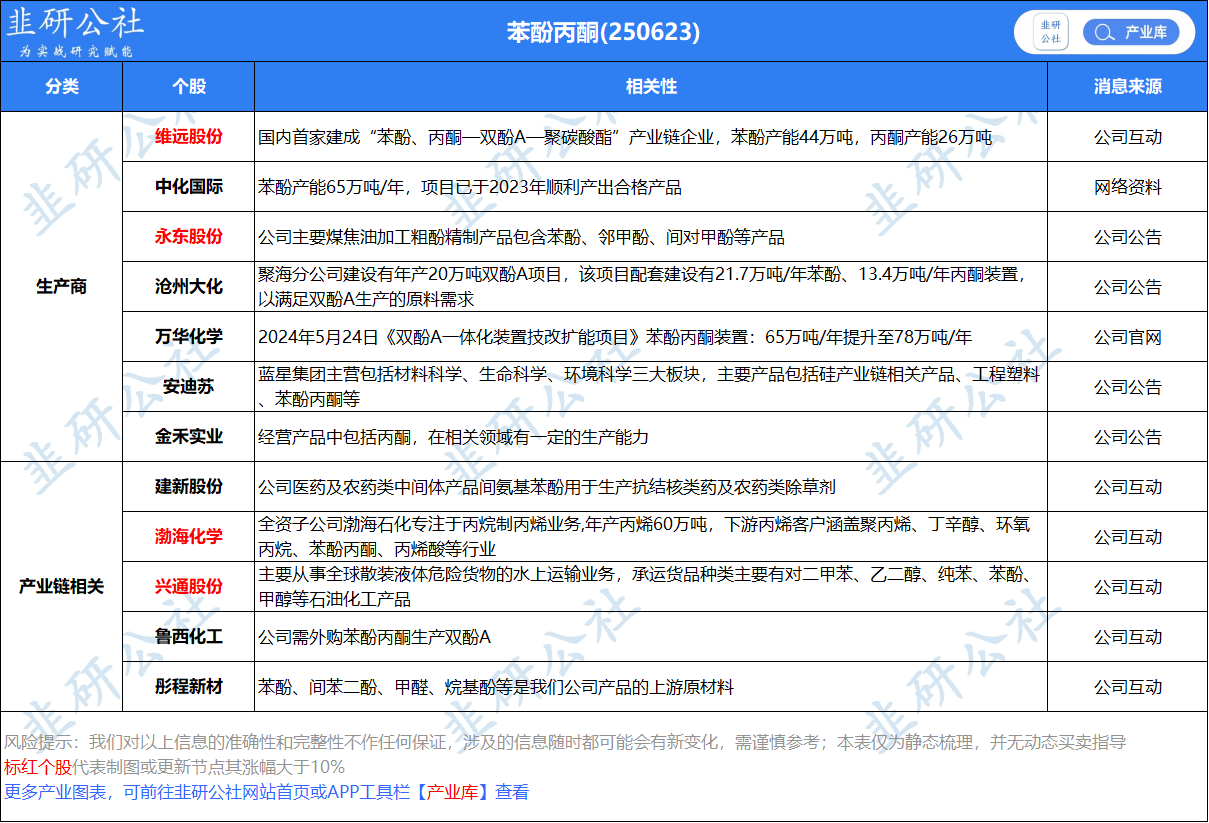Click 金禾实业 description 经营产品中包括丙酮
The height and width of the screenshot is (823, 1209).
[x=454, y=437]
